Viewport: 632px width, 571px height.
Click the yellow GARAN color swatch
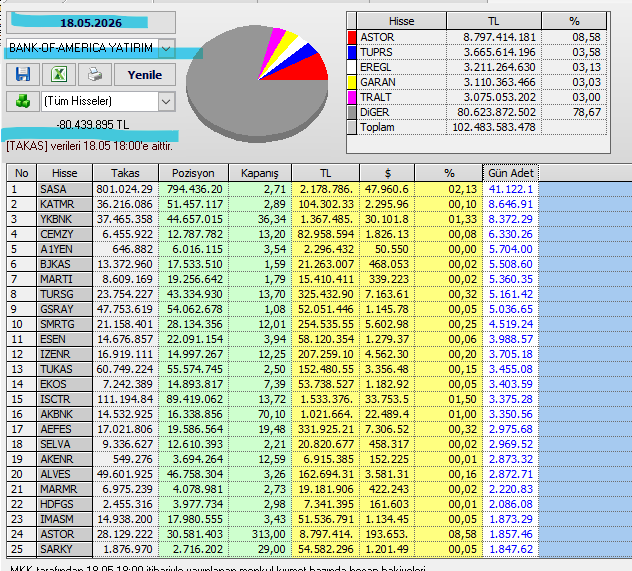(352, 82)
